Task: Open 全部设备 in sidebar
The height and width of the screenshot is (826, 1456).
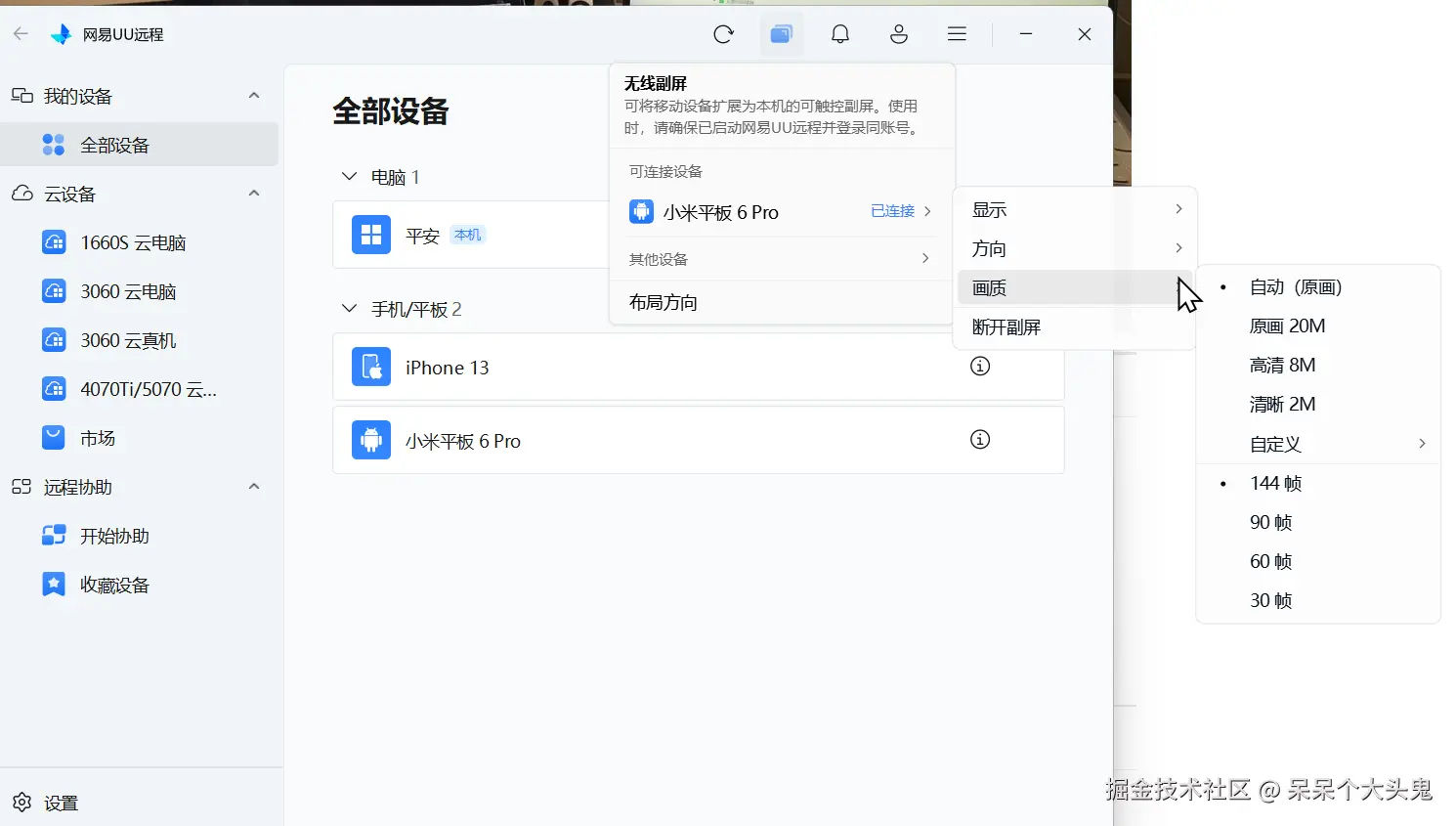Action: tap(140, 145)
